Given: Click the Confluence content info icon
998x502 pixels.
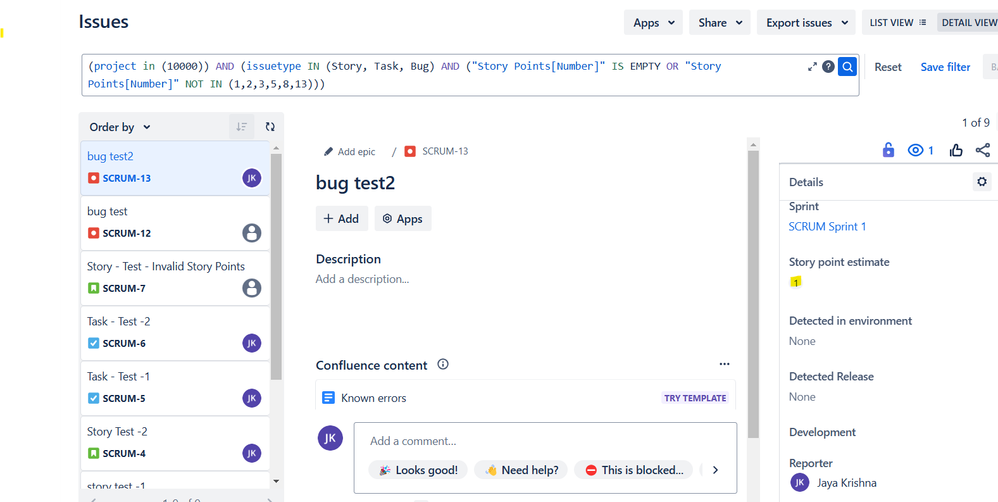Looking at the screenshot, I should coord(443,365).
